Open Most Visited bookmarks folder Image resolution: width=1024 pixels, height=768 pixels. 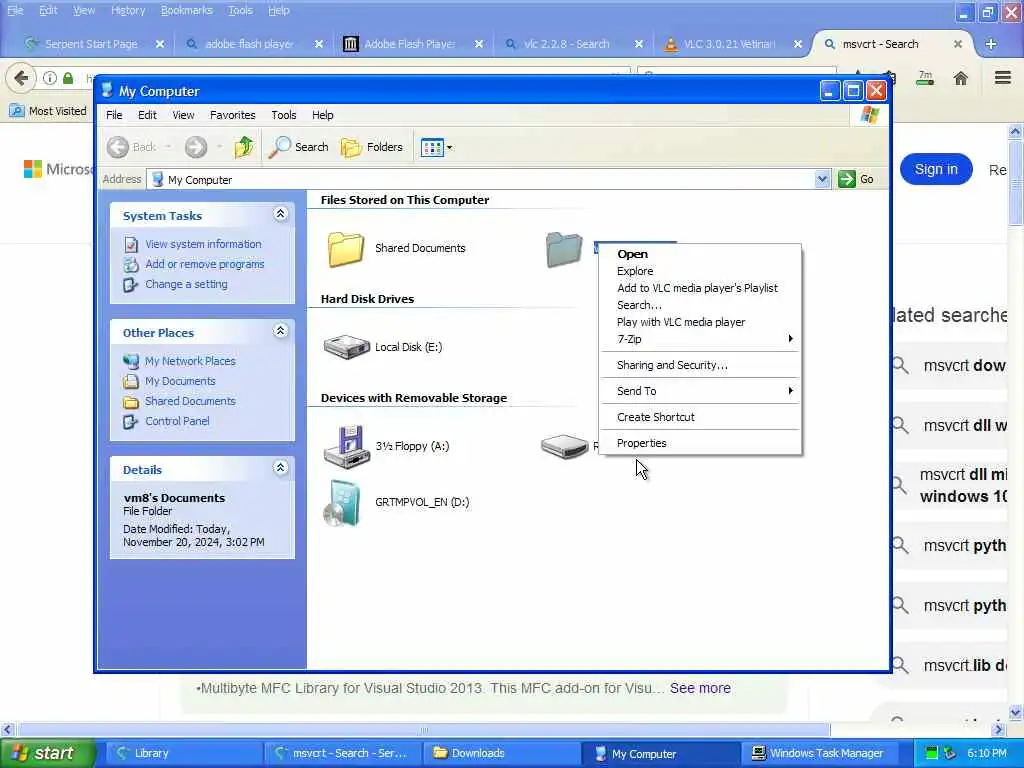click(48, 111)
